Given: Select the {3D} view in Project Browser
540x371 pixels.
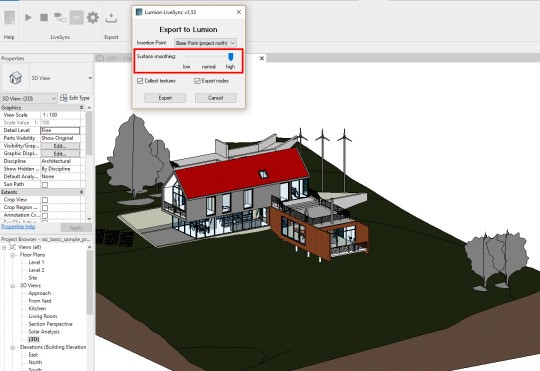Looking at the screenshot, I should [x=34, y=339].
